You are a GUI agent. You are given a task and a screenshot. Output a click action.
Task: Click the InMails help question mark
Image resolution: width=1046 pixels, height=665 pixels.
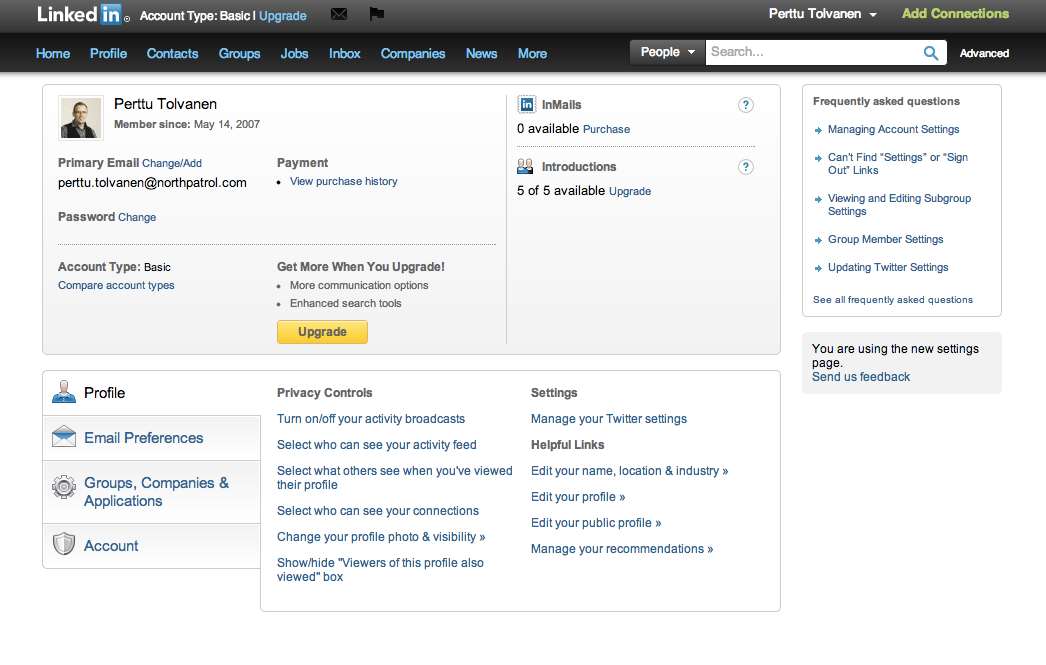click(746, 105)
